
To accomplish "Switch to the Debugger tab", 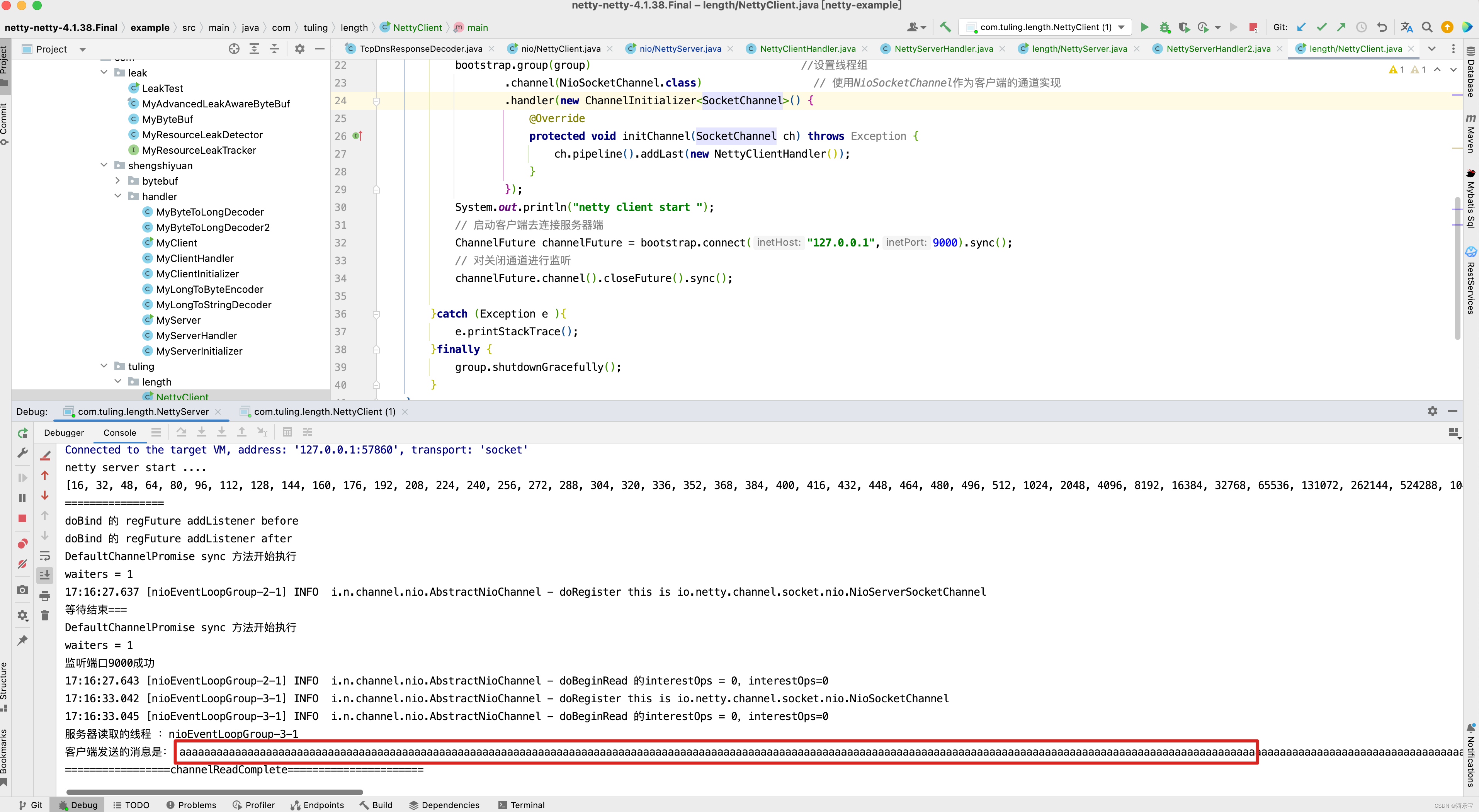I will [64, 433].
